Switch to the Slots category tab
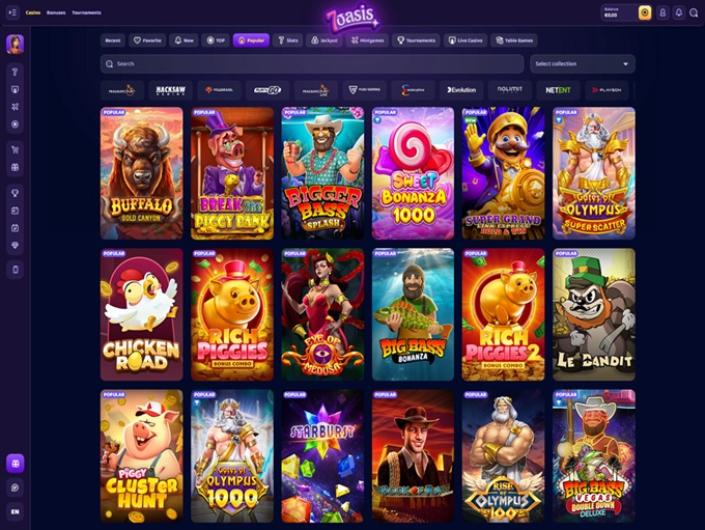Image resolution: width=705 pixels, height=530 pixels. (288, 40)
